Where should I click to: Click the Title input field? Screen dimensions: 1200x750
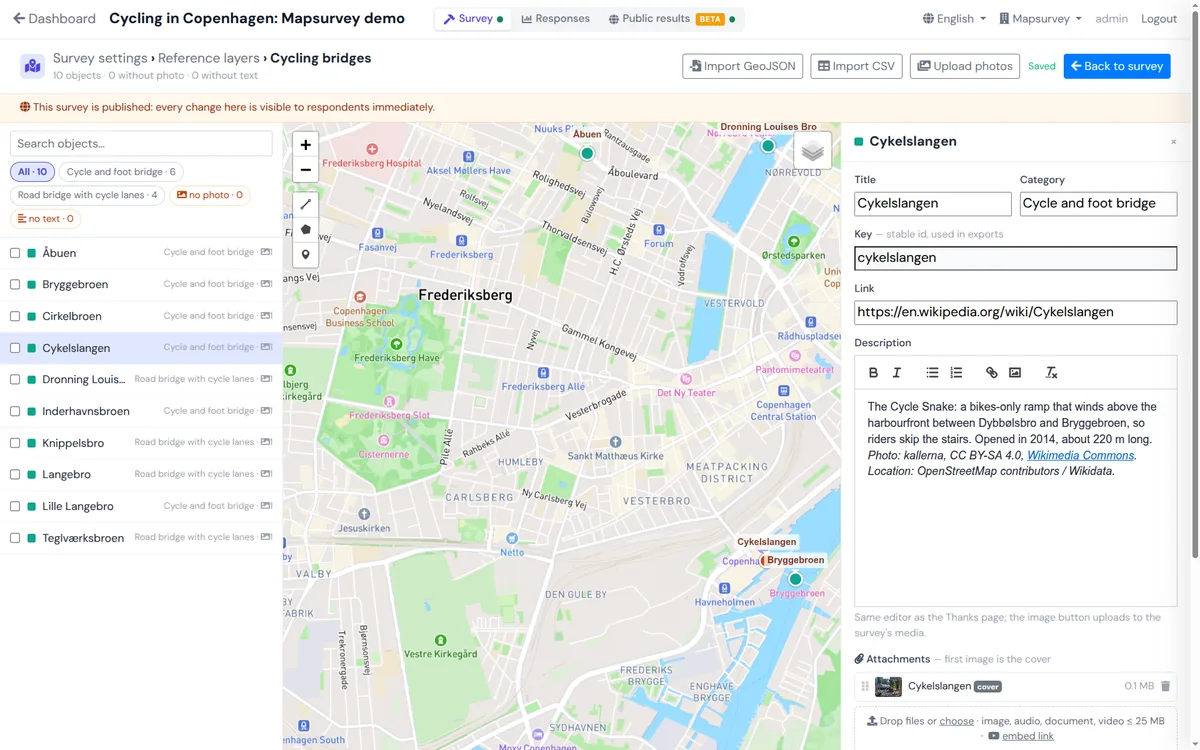[x=933, y=203]
